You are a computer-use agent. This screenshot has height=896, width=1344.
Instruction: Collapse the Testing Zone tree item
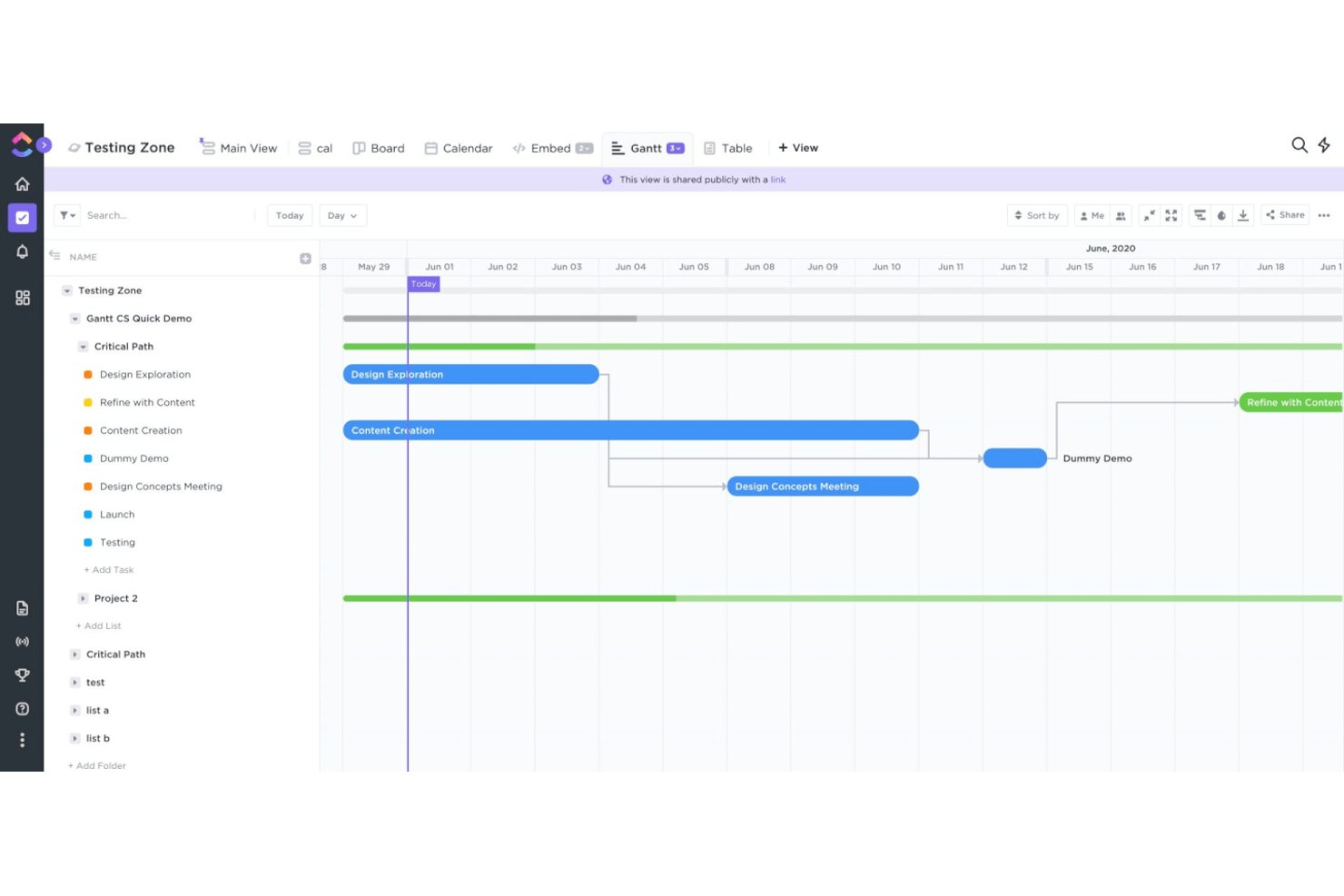coord(67,291)
